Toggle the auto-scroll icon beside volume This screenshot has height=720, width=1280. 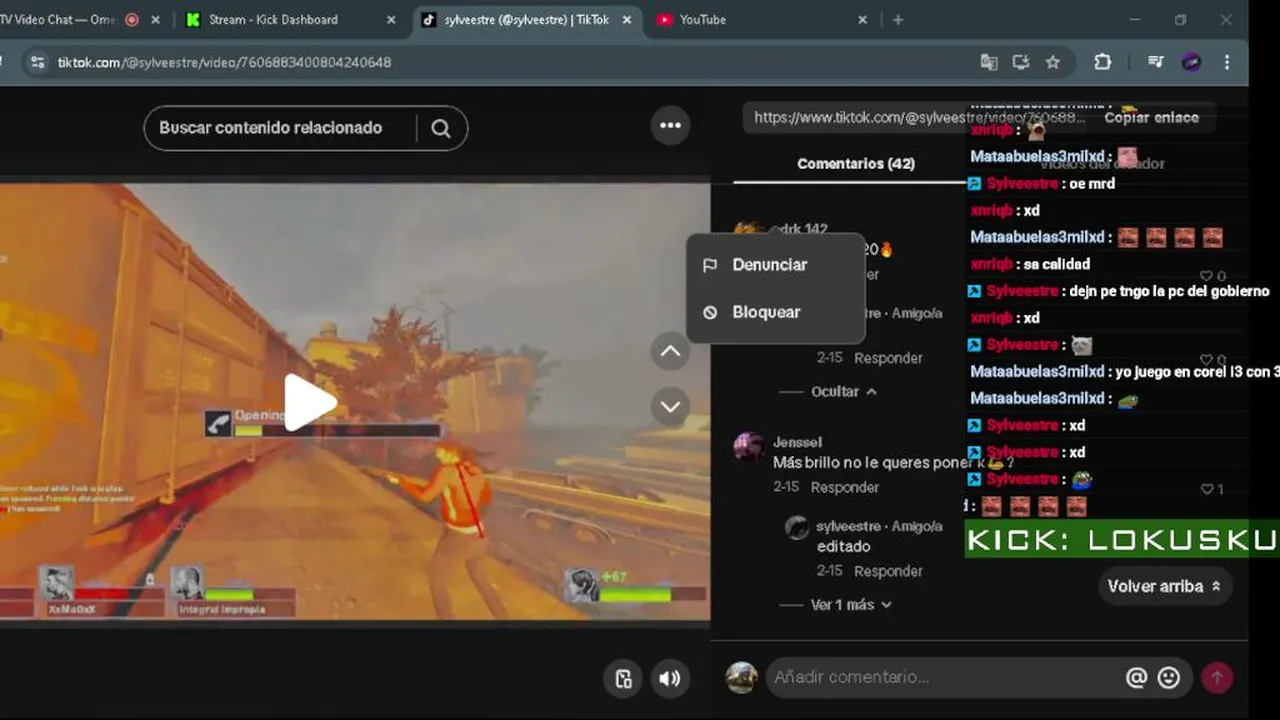pos(623,679)
